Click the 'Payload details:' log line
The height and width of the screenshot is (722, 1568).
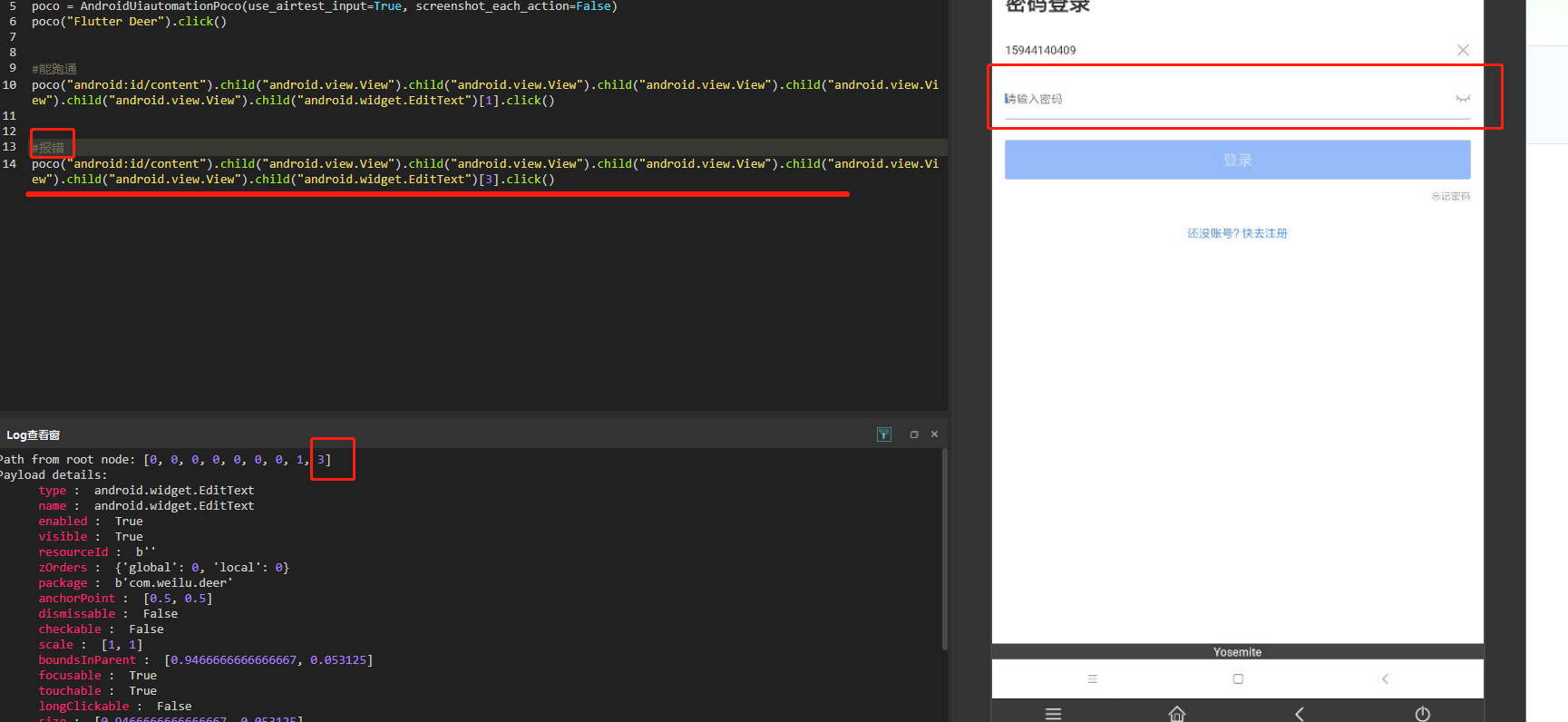pyautogui.click(x=53, y=475)
